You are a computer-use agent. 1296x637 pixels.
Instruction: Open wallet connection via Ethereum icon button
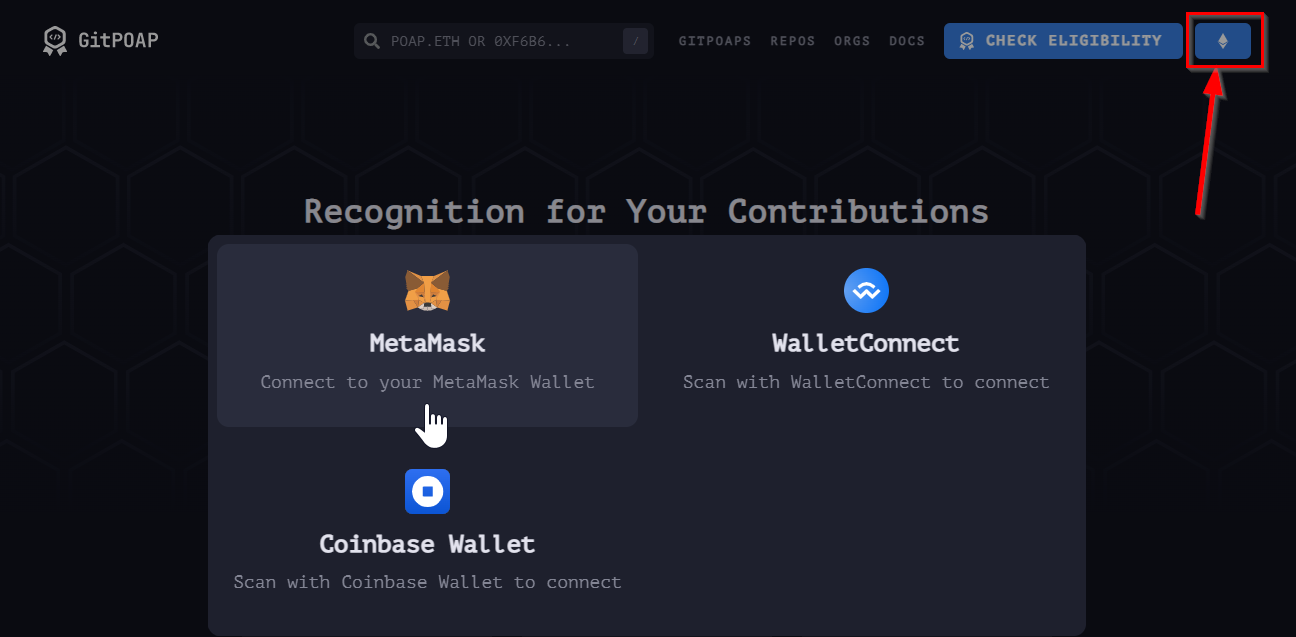pos(1222,41)
